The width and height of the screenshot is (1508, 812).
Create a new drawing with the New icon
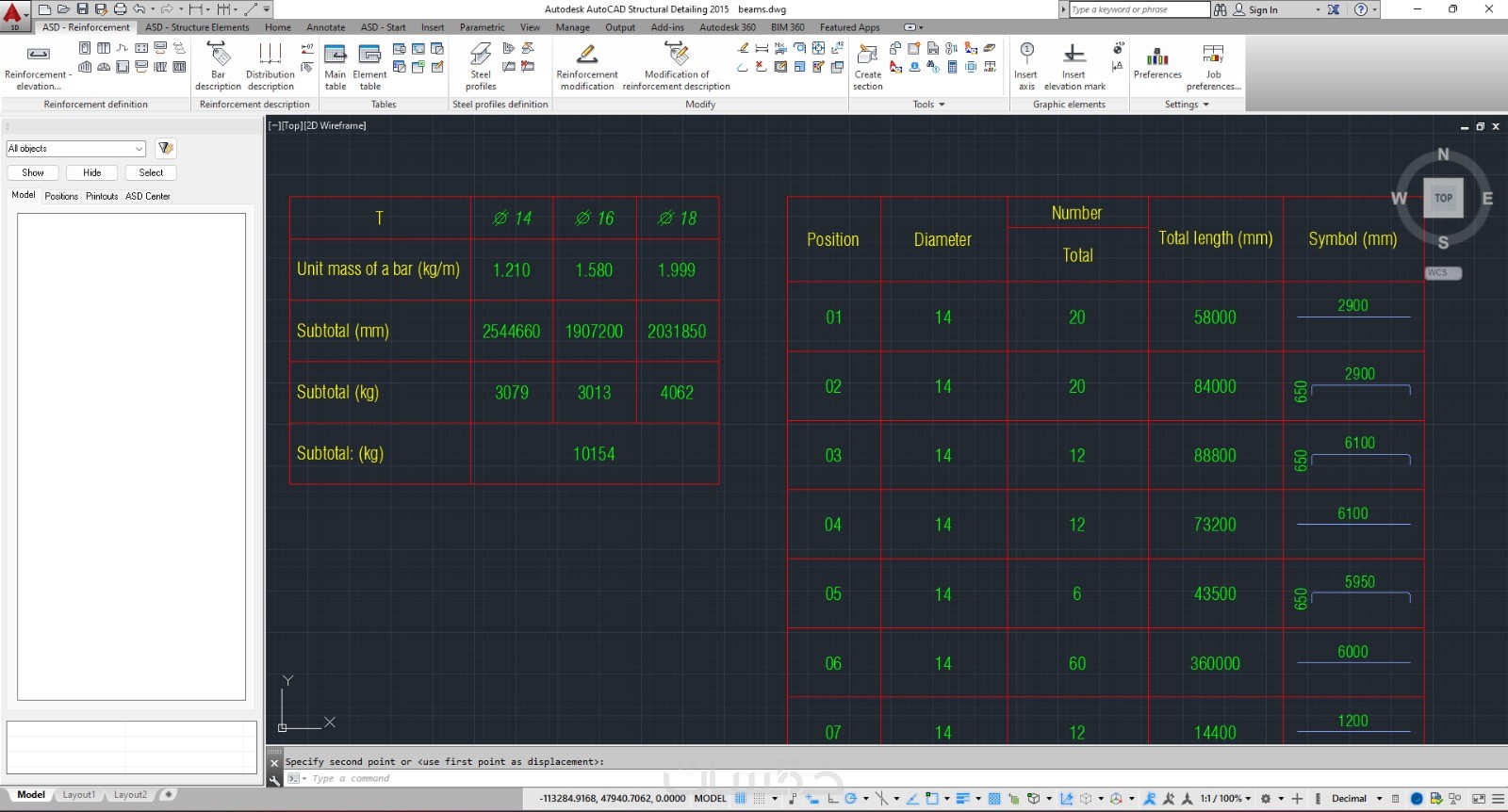click(x=44, y=9)
